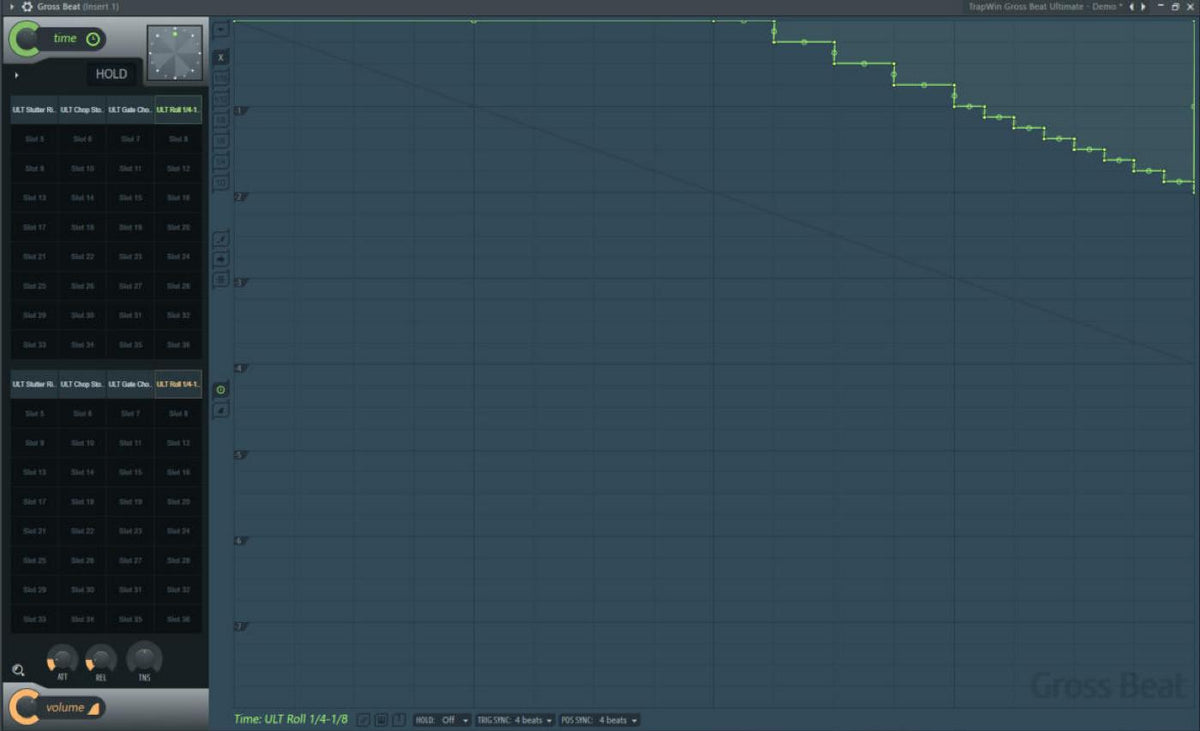Open the scratching clock display
This screenshot has width=1200, height=731.
click(x=174, y=52)
